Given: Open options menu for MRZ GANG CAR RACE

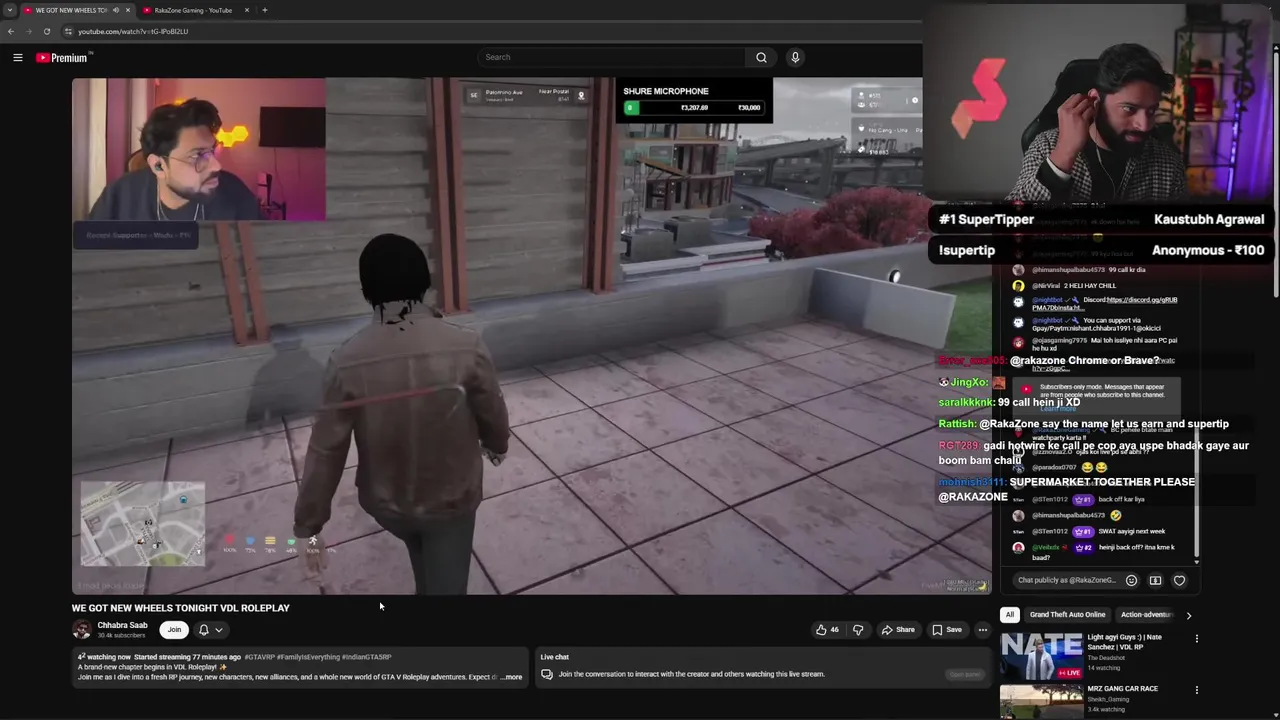Looking at the screenshot, I should pyautogui.click(x=1196, y=690).
